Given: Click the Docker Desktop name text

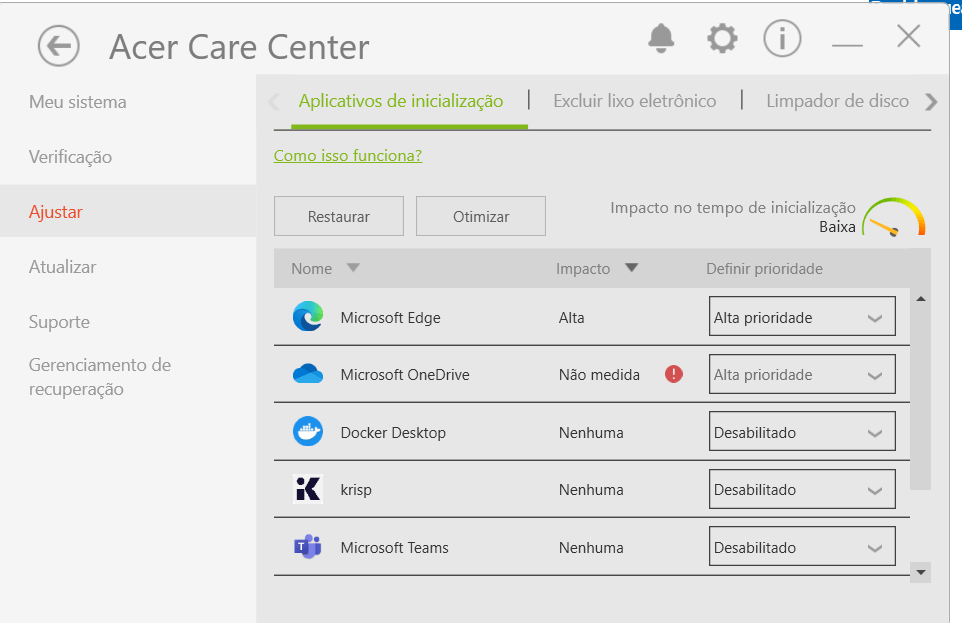Looking at the screenshot, I should [x=393, y=432].
